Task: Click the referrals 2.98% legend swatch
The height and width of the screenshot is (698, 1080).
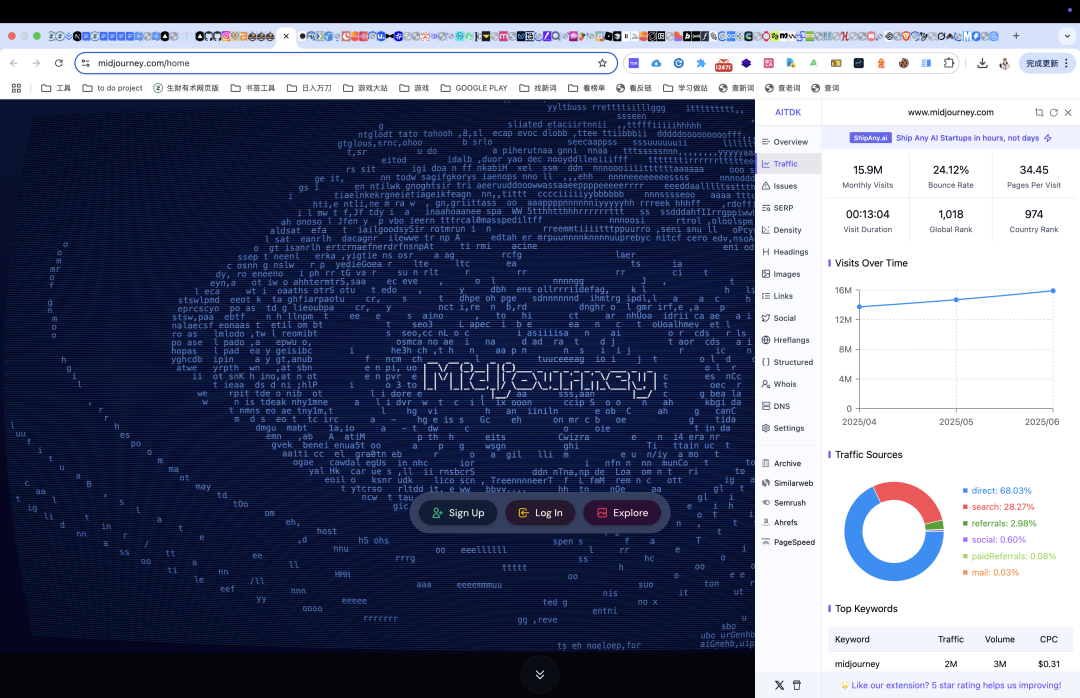Action: click(966, 524)
